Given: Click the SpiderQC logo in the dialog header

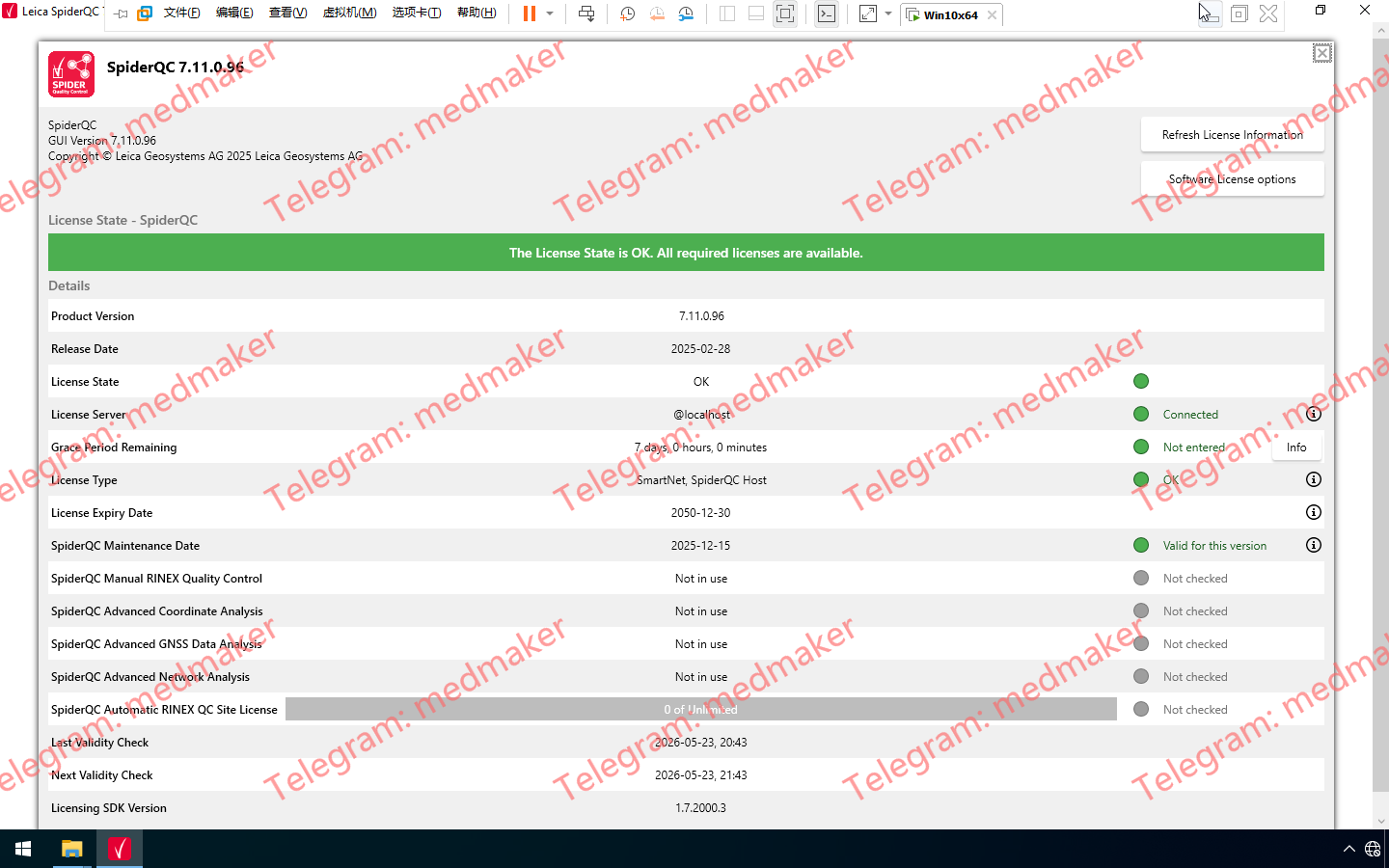Looking at the screenshot, I should (71, 74).
